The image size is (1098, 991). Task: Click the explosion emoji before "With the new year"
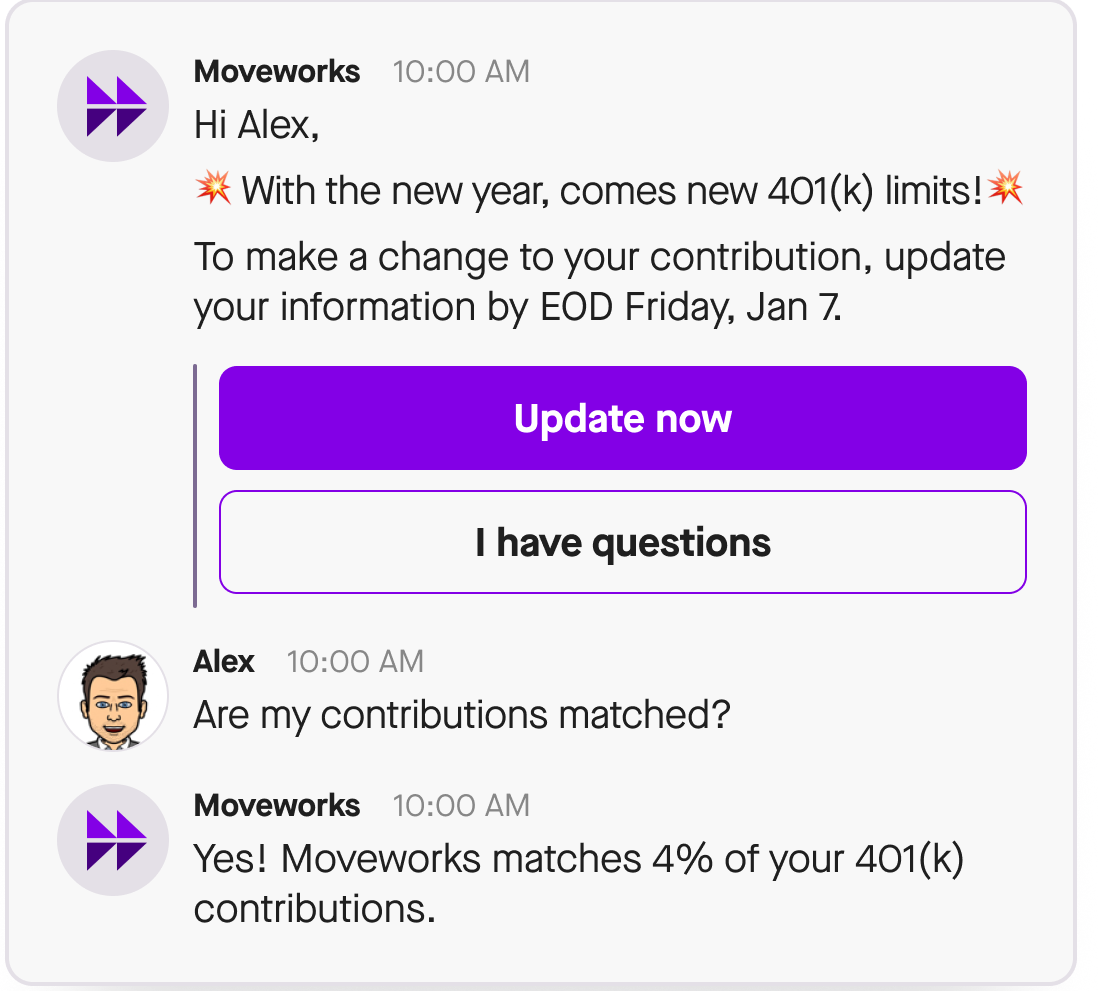click(x=213, y=188)
